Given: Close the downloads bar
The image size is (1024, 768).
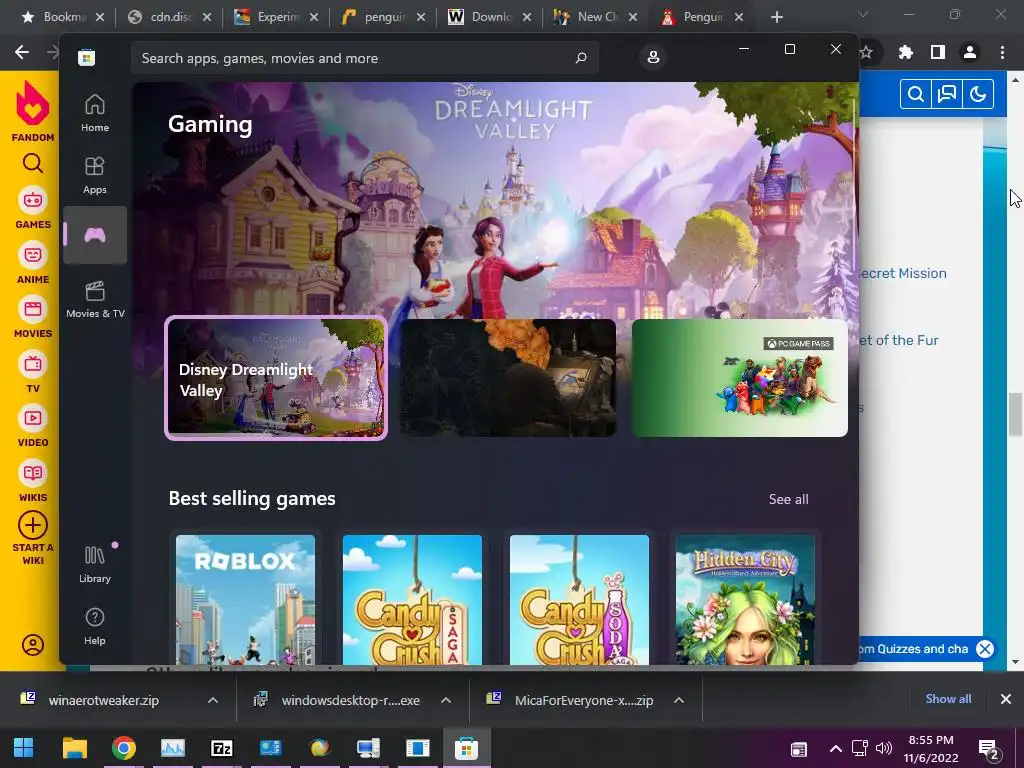Looking at the screenshot, I should [x=1006, y=699].
